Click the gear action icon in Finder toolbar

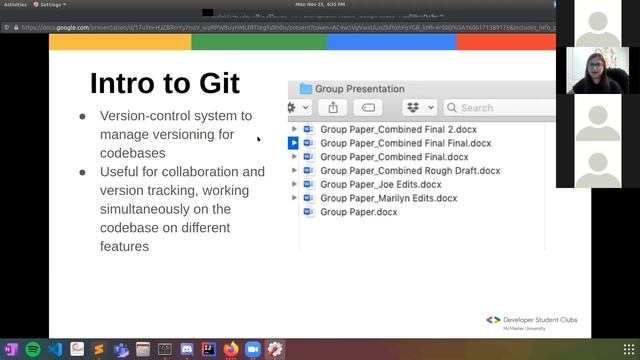click(292, 108)
